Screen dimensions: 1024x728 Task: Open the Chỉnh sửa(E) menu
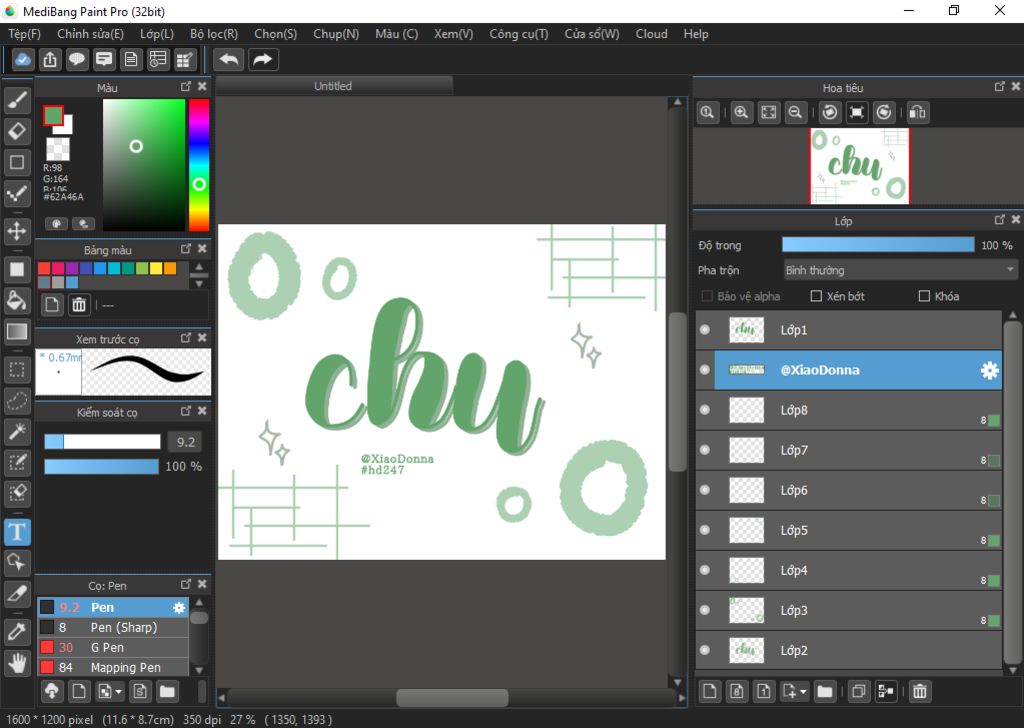point(90,34)
